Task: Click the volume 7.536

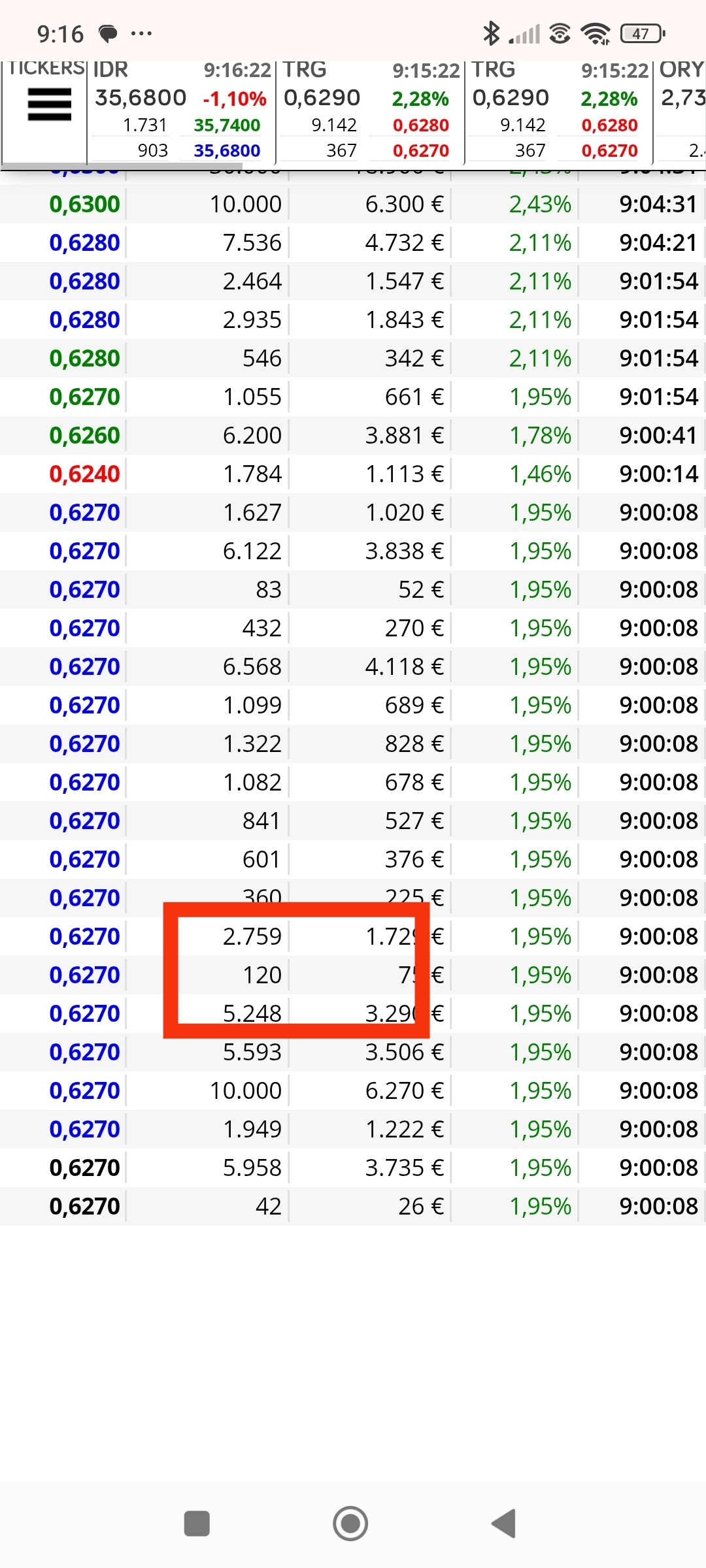Action: 252,243
